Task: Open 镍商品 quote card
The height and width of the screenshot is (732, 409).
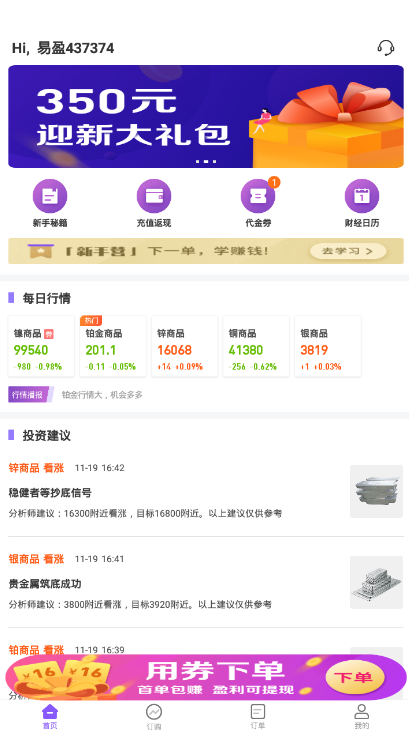Action: 41,346
